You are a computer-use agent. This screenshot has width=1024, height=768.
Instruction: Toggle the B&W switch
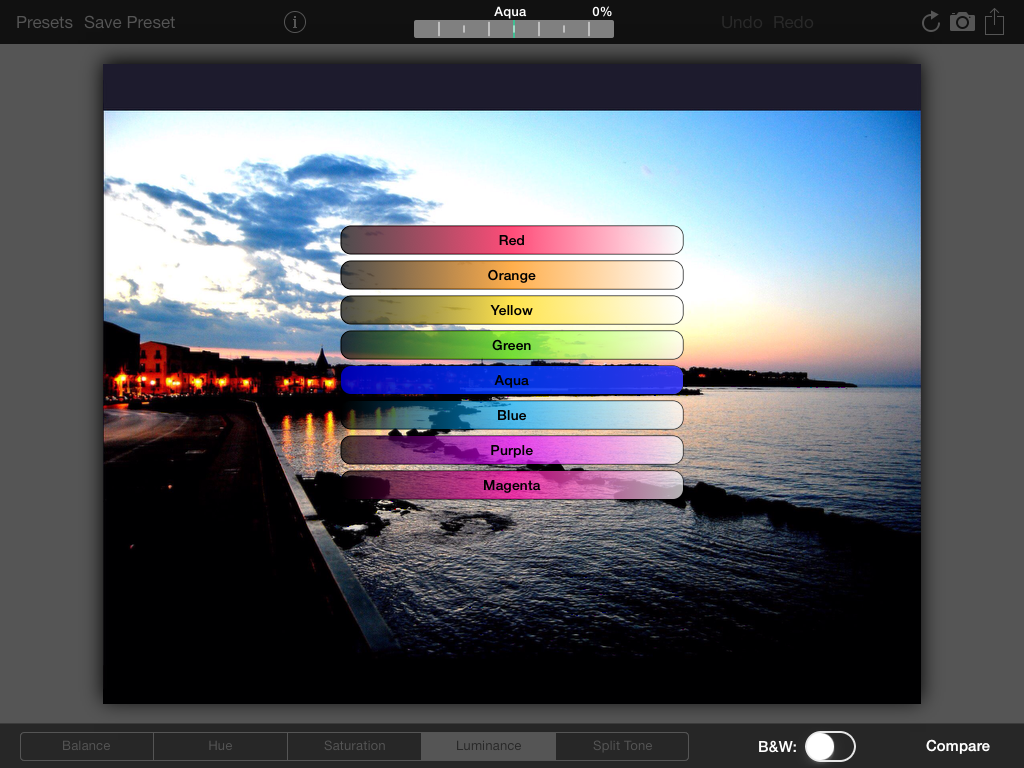click(x=830, y=746)
